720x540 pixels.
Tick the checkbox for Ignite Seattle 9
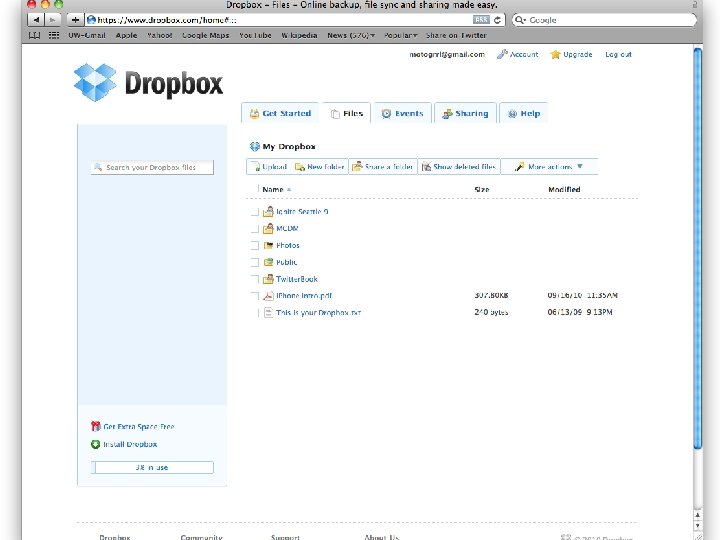(254, 212)
